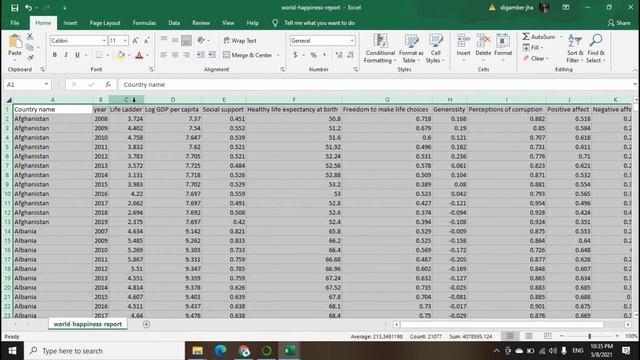Cut the selection with the scissors icon
640x360 pixels.
point(30,37)
